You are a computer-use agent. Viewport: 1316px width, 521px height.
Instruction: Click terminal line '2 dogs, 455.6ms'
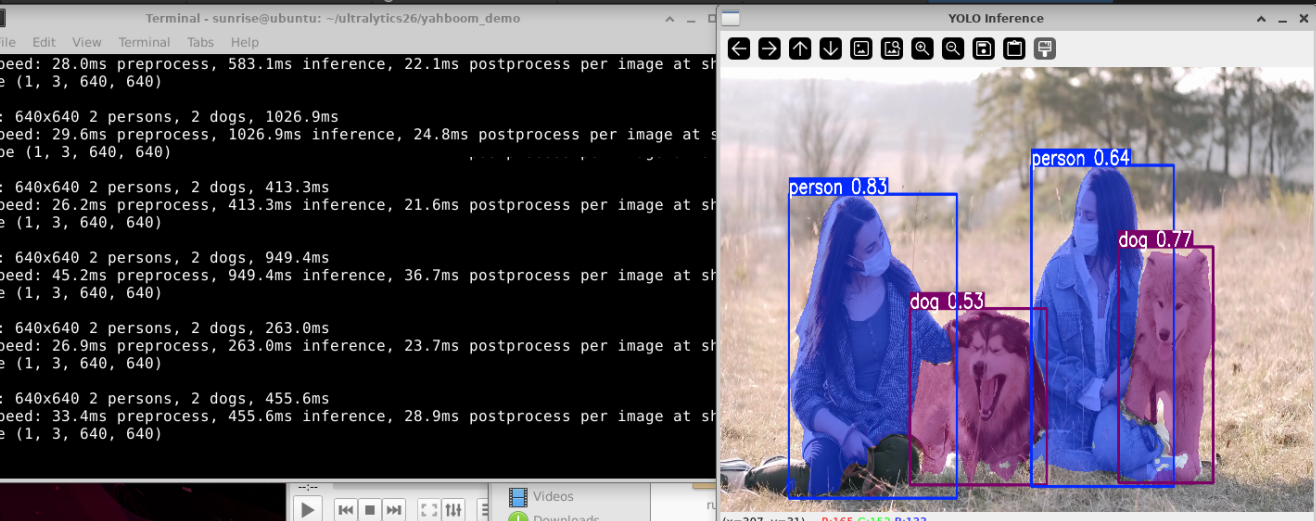point(164,398)
